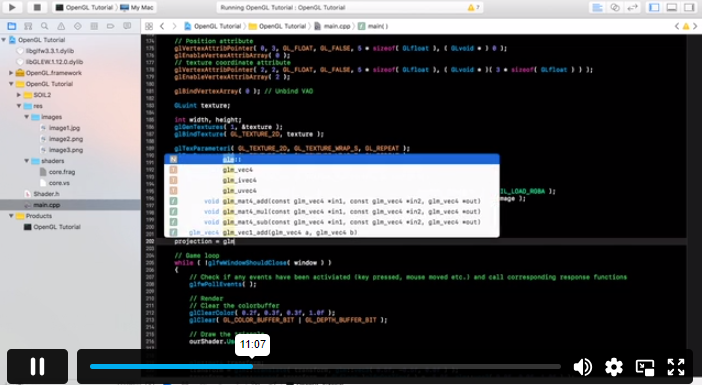702x385 pixels.
Task: Open video settings gear
Action: click(613, 367)
